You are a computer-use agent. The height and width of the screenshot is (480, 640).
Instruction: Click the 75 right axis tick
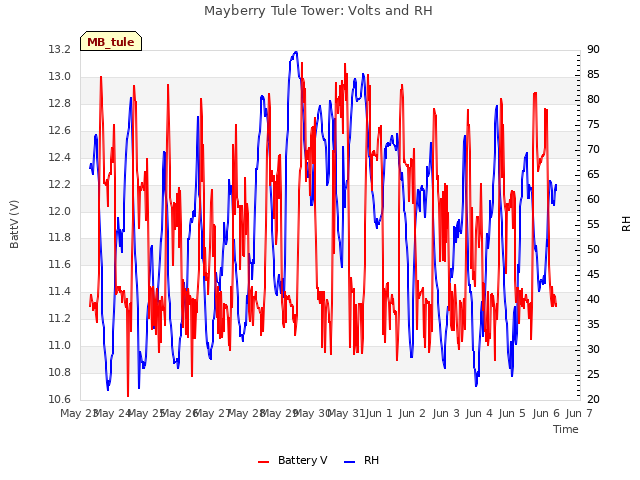tap(593, 124)
